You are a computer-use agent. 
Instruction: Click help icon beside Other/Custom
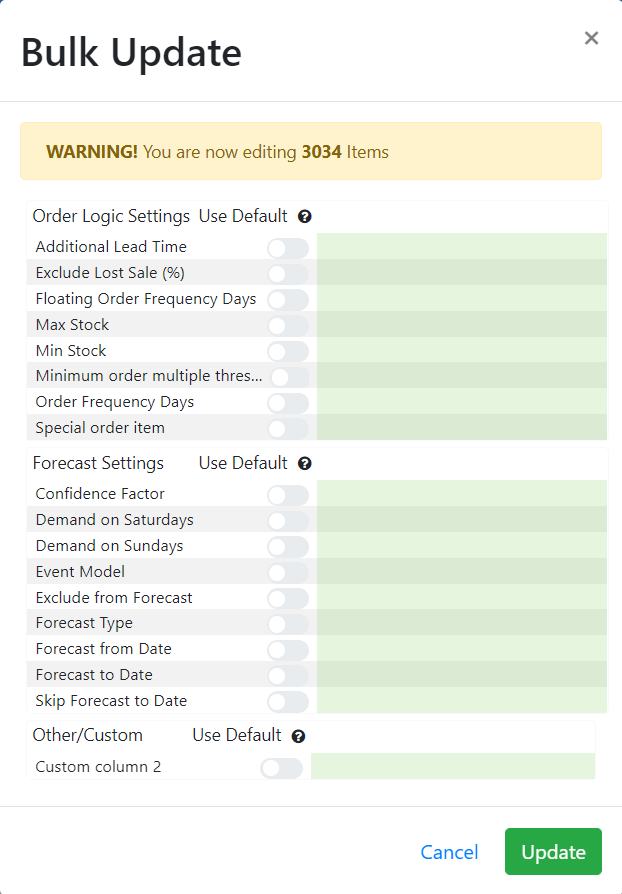point(298,736)
